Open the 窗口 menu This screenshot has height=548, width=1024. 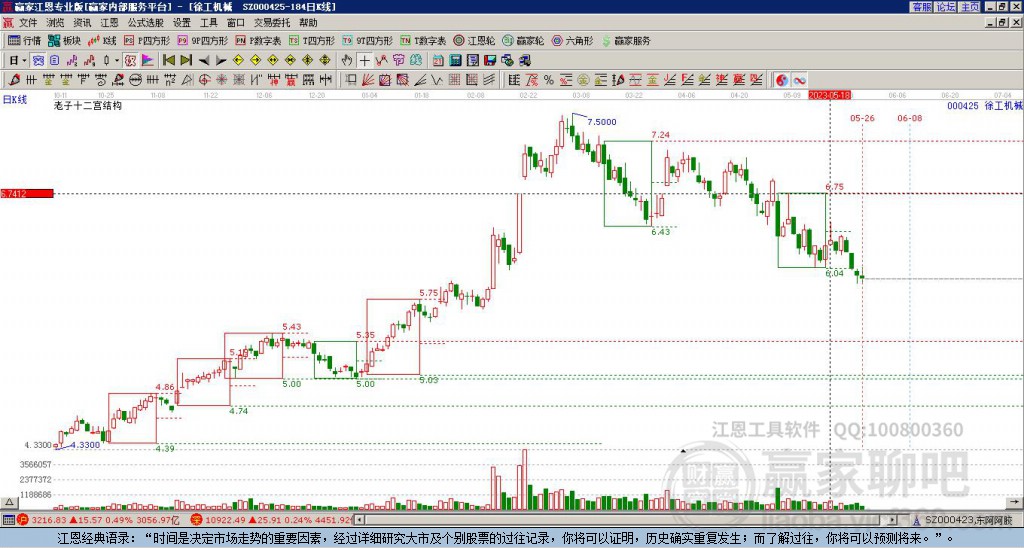pyautogui.click(x=236, y=23)
